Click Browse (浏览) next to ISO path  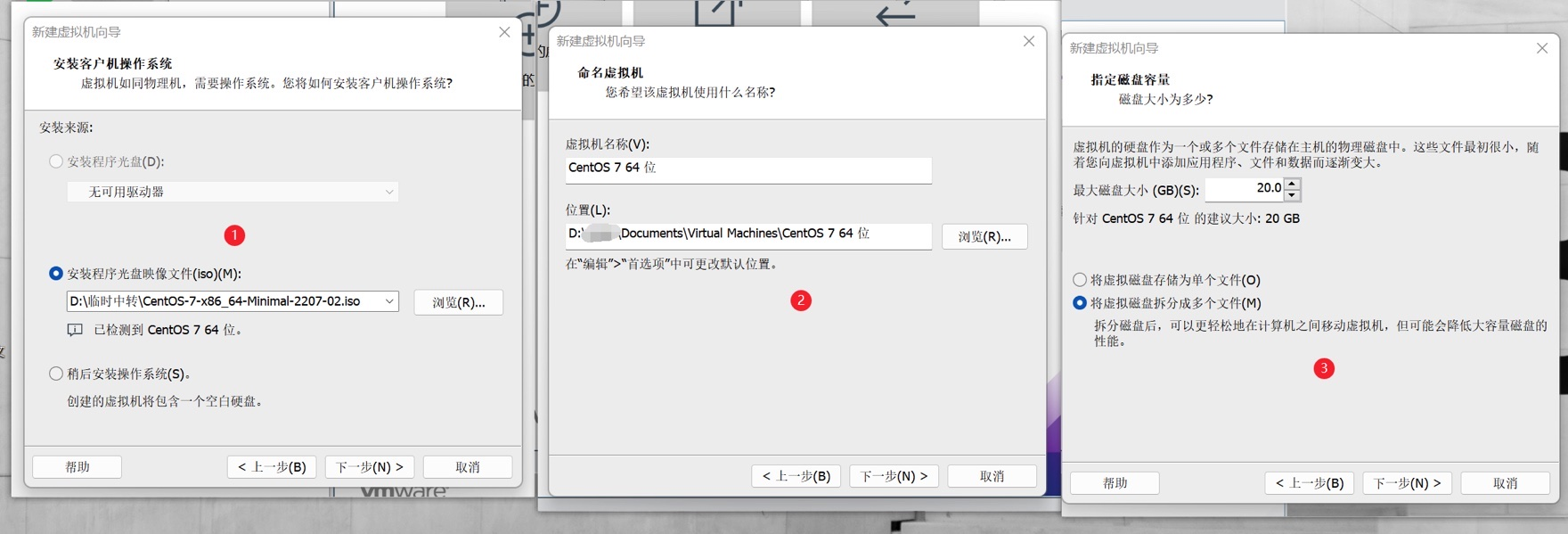point(459,302)
